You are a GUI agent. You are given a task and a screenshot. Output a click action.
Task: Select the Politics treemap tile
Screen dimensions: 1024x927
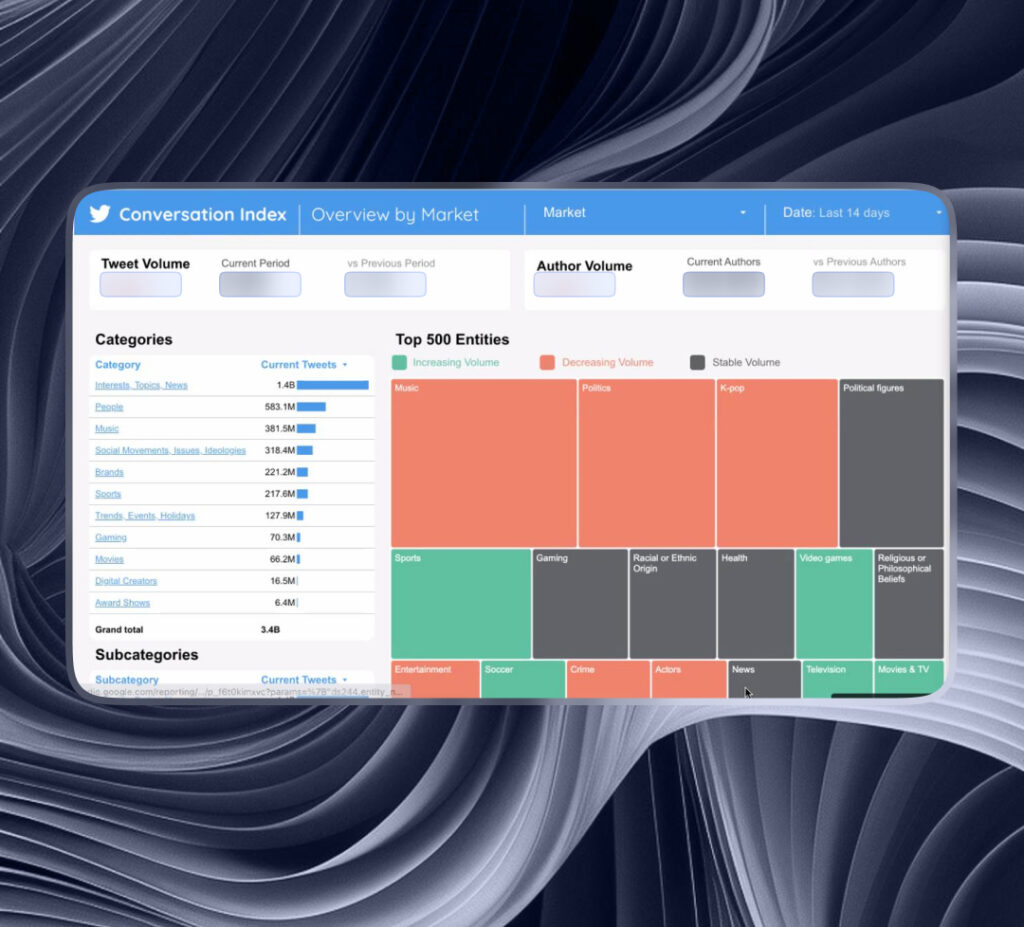647,463
